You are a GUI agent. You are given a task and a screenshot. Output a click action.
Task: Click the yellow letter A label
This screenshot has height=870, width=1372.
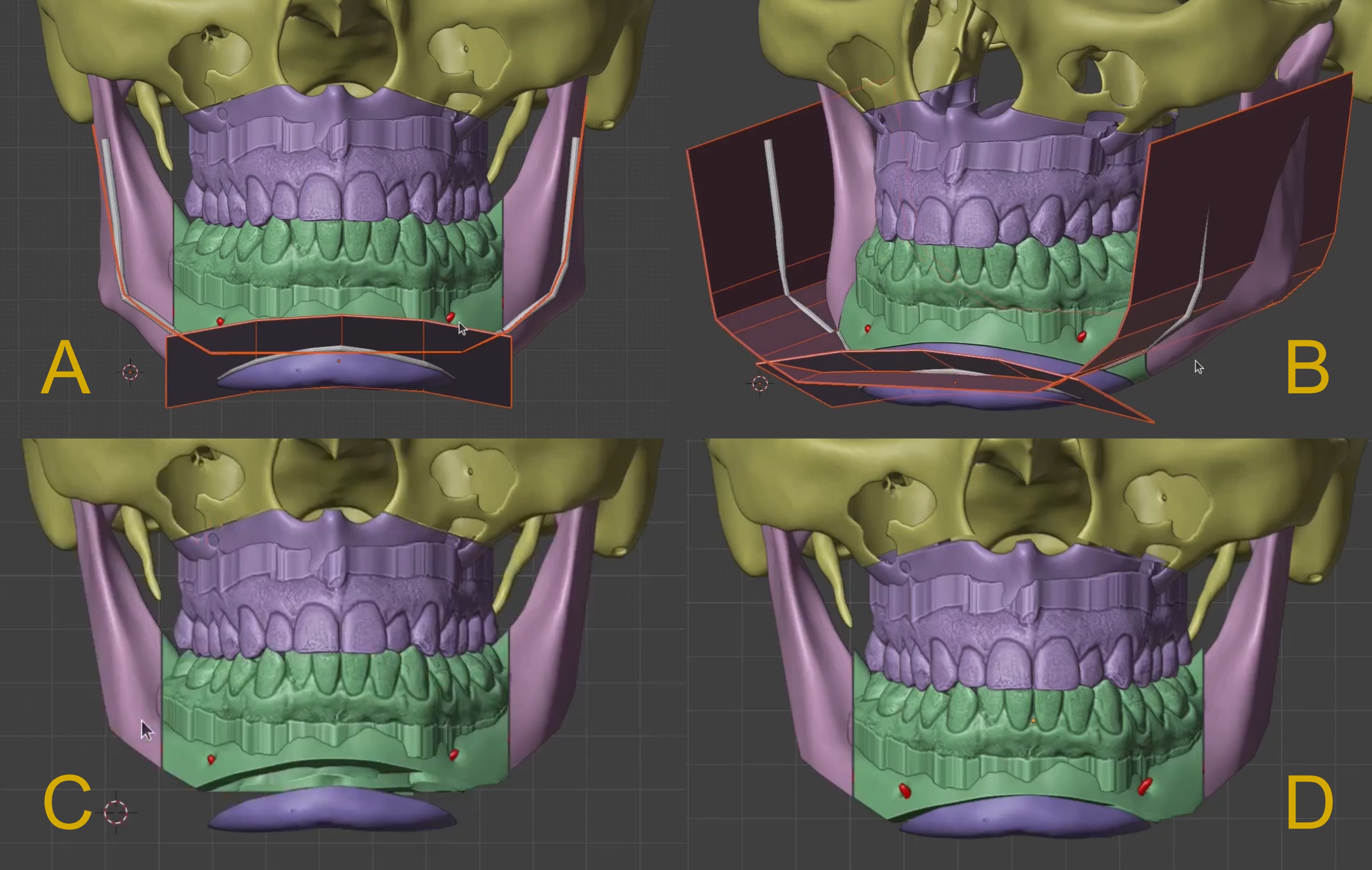pos(66,367)
